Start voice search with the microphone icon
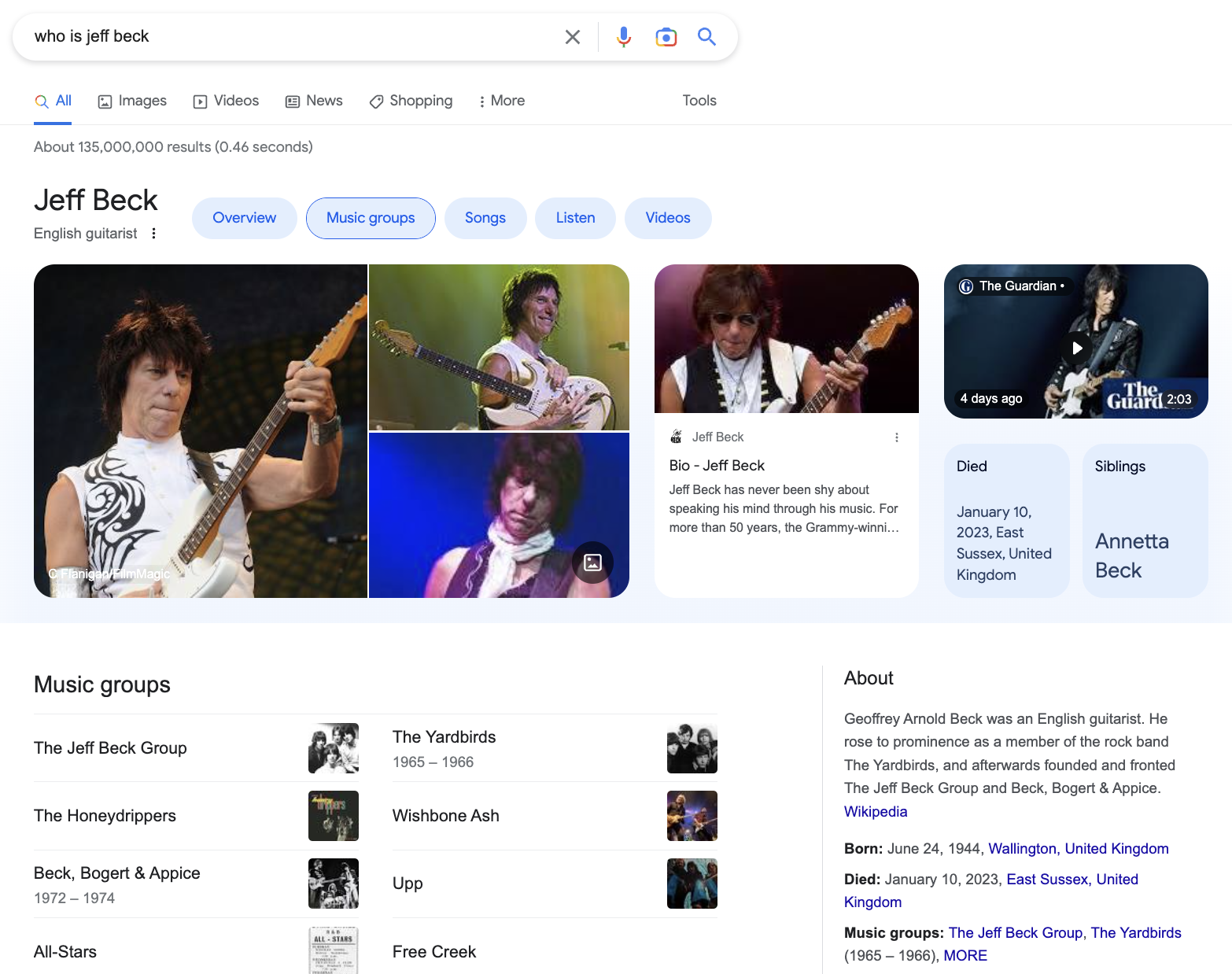 624,37
